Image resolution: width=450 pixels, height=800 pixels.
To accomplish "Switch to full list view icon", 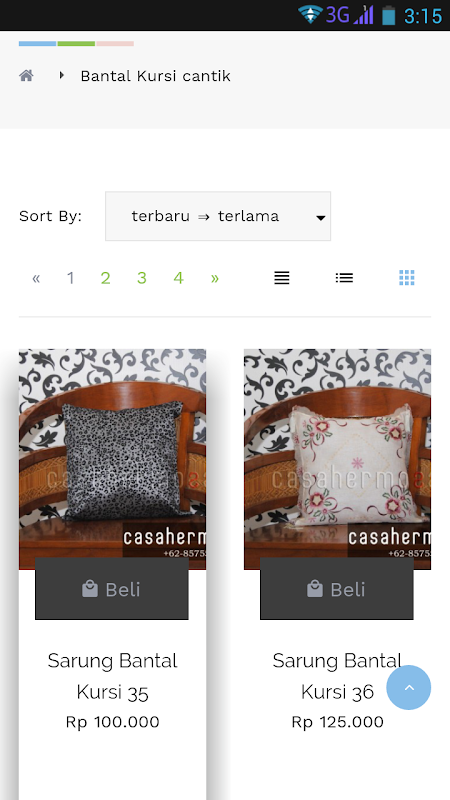I will pyautogui.click(x=282, y=278).
